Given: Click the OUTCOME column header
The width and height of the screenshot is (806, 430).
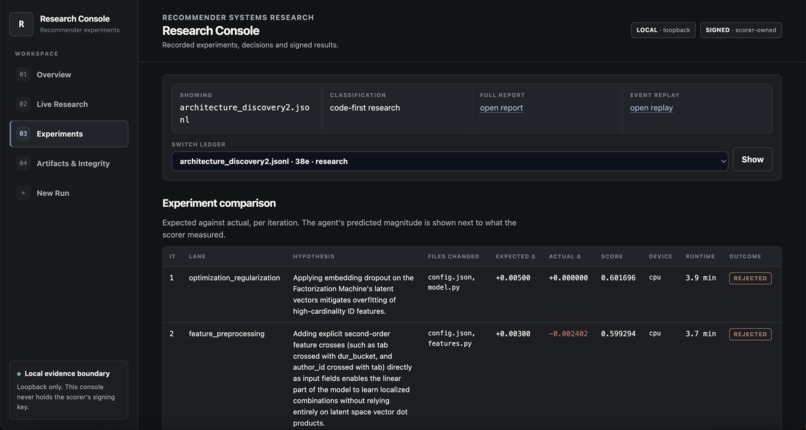Looking at the screenshot, I should click(x=745, y=256).
